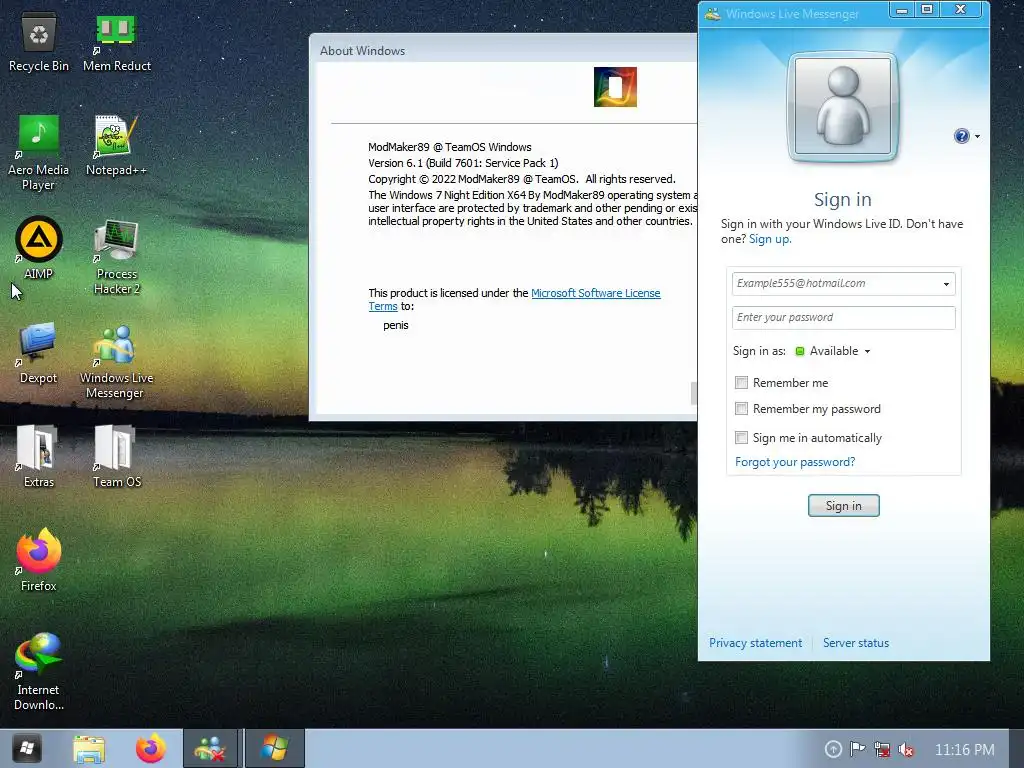Image resolution: width=1024 pixels, height=768 pixels.
Task: Open the Microsoft Software License Terms link
Action: [x=596, y=293]
